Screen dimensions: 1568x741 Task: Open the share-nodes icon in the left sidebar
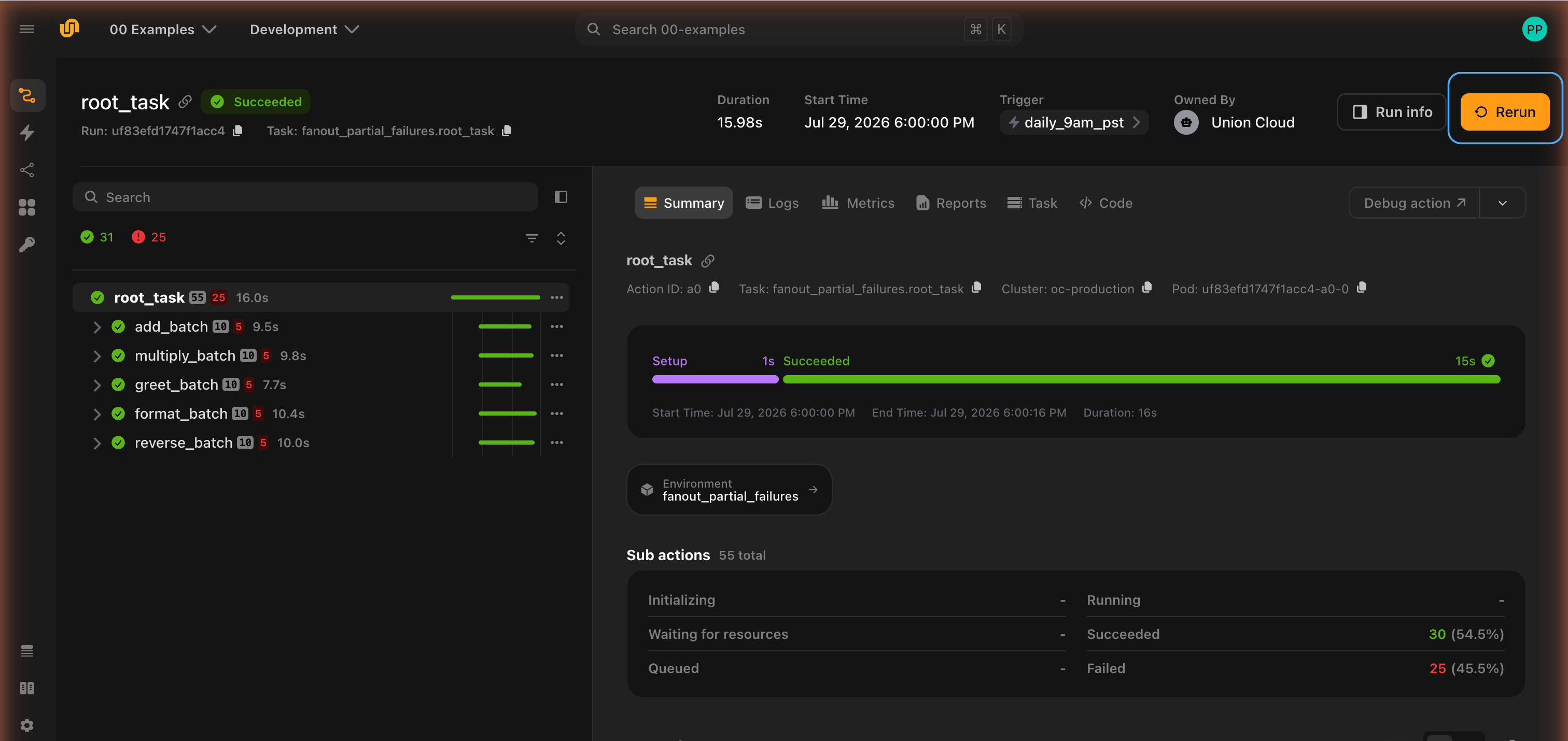coord(27,170)
